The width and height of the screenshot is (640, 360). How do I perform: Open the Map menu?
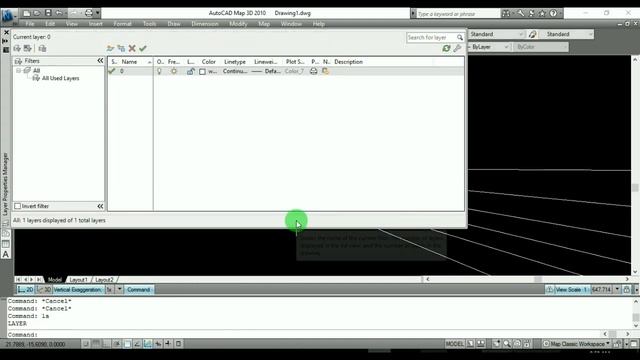click(264, 24)
